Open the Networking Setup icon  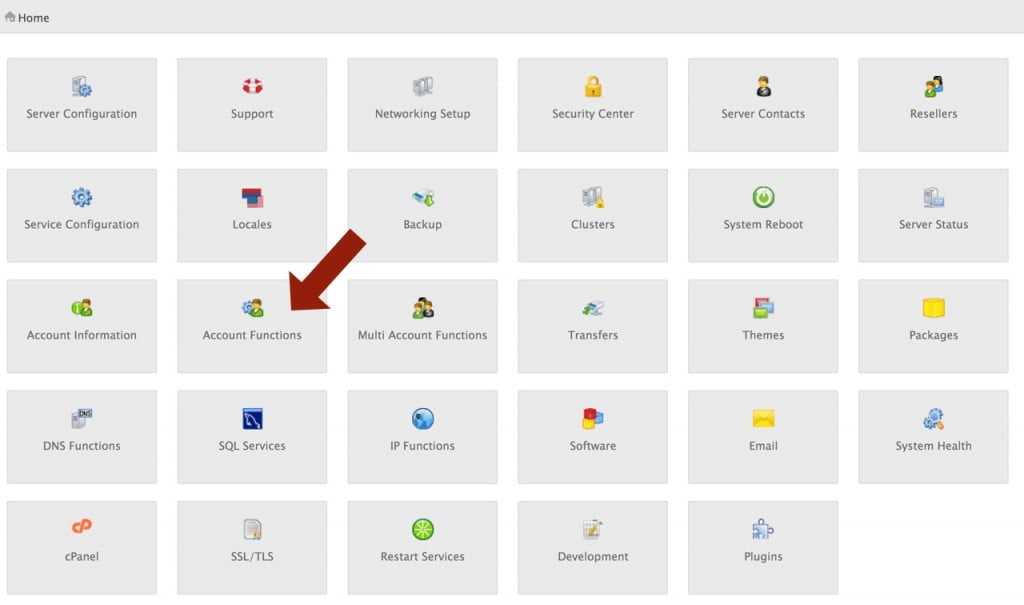point(423,86)
